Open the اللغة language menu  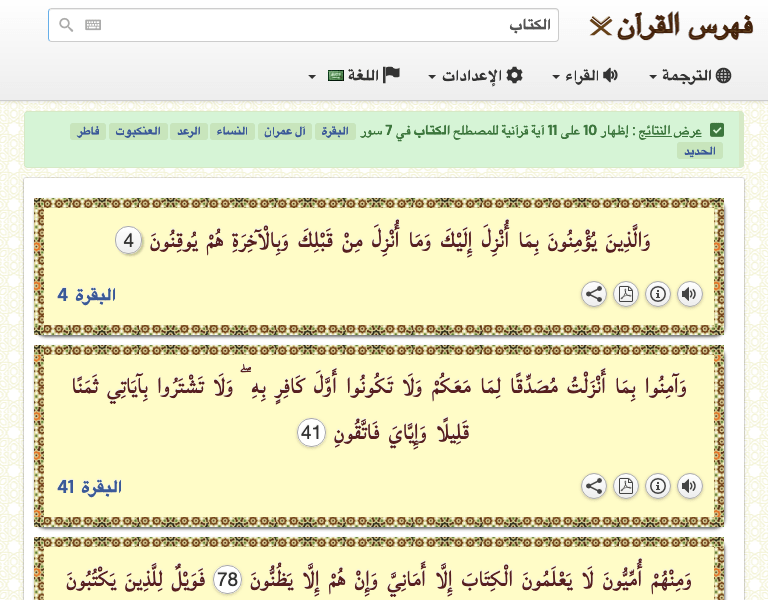355,76
